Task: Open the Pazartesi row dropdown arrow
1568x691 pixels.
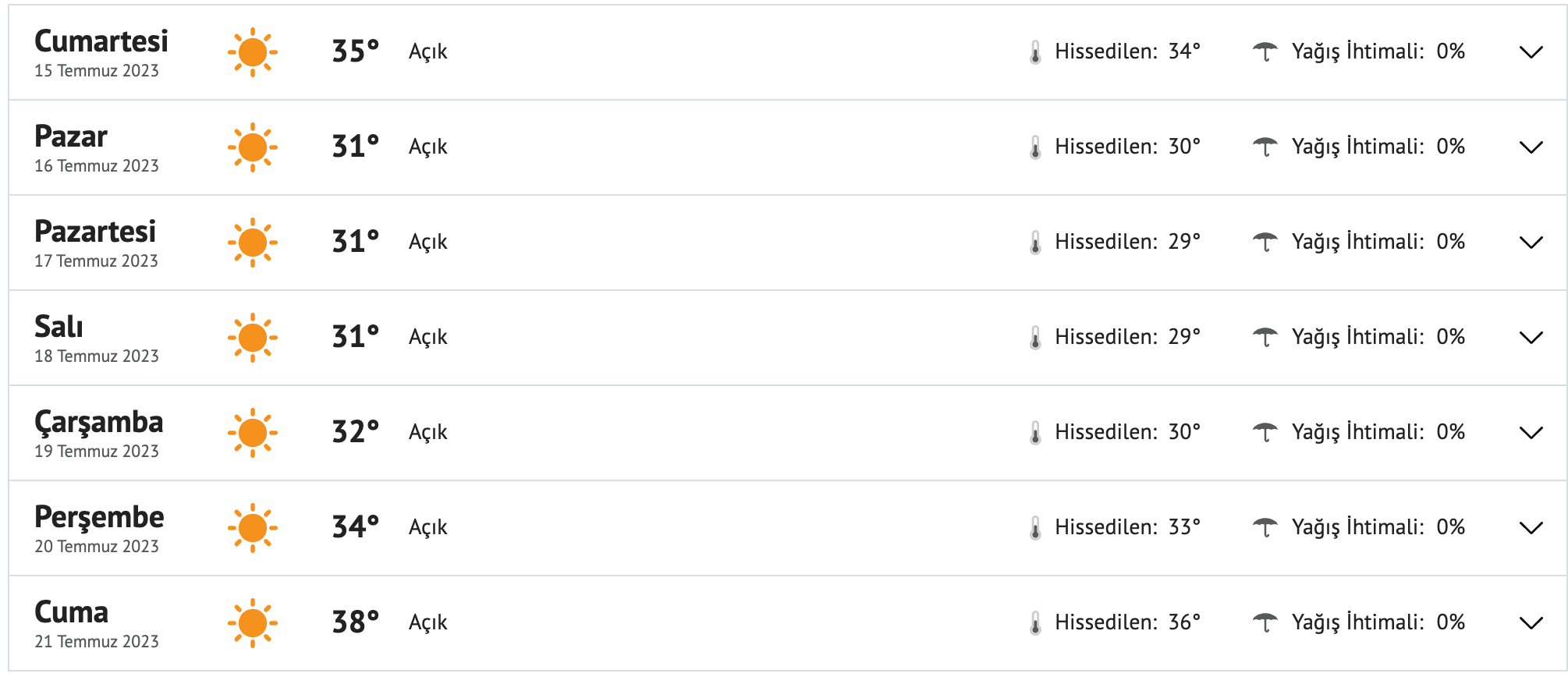Action: click(x=1531, y=243)
